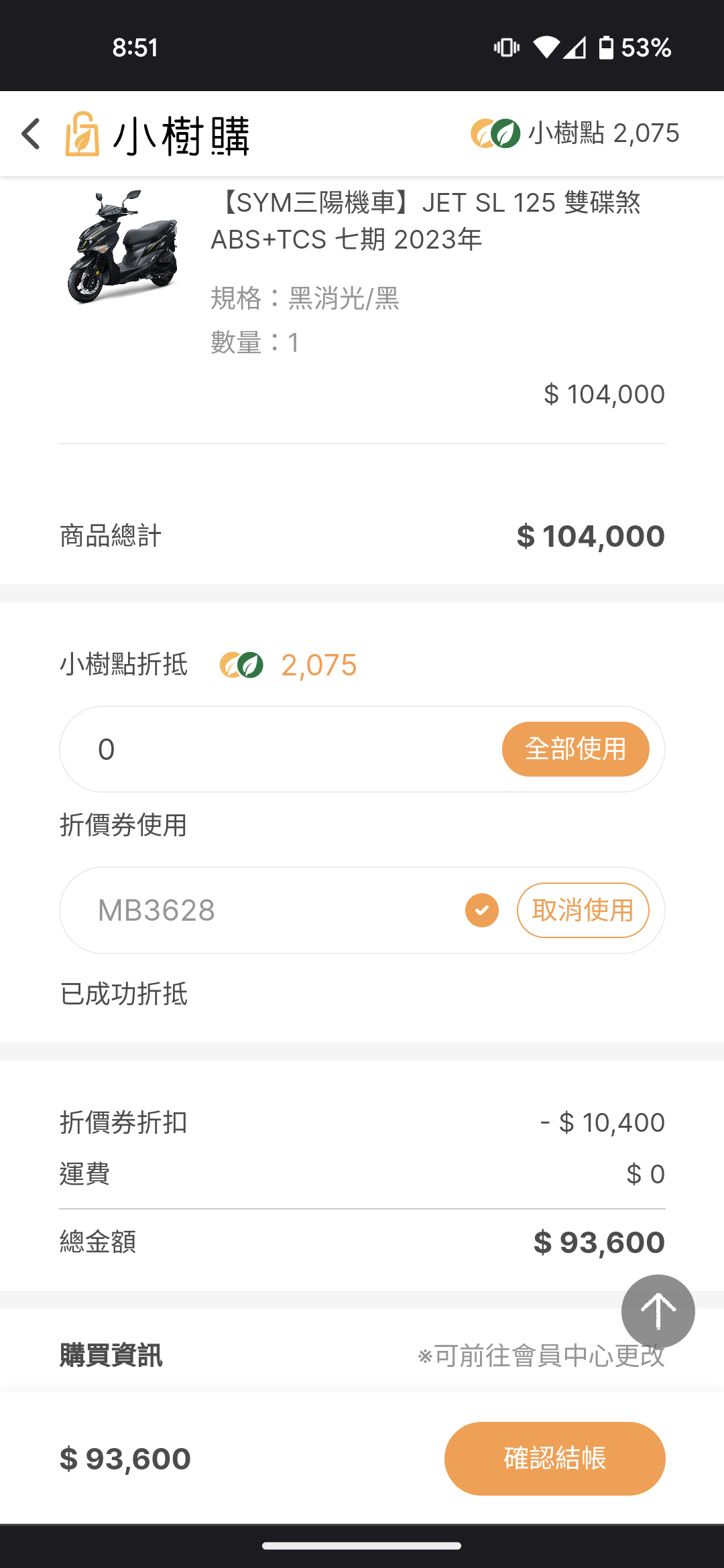The width and height of the screenshot is (724, 1568).
Task: Tap the 小樹購 shopping bag logo
Action: tap(82, 134)
